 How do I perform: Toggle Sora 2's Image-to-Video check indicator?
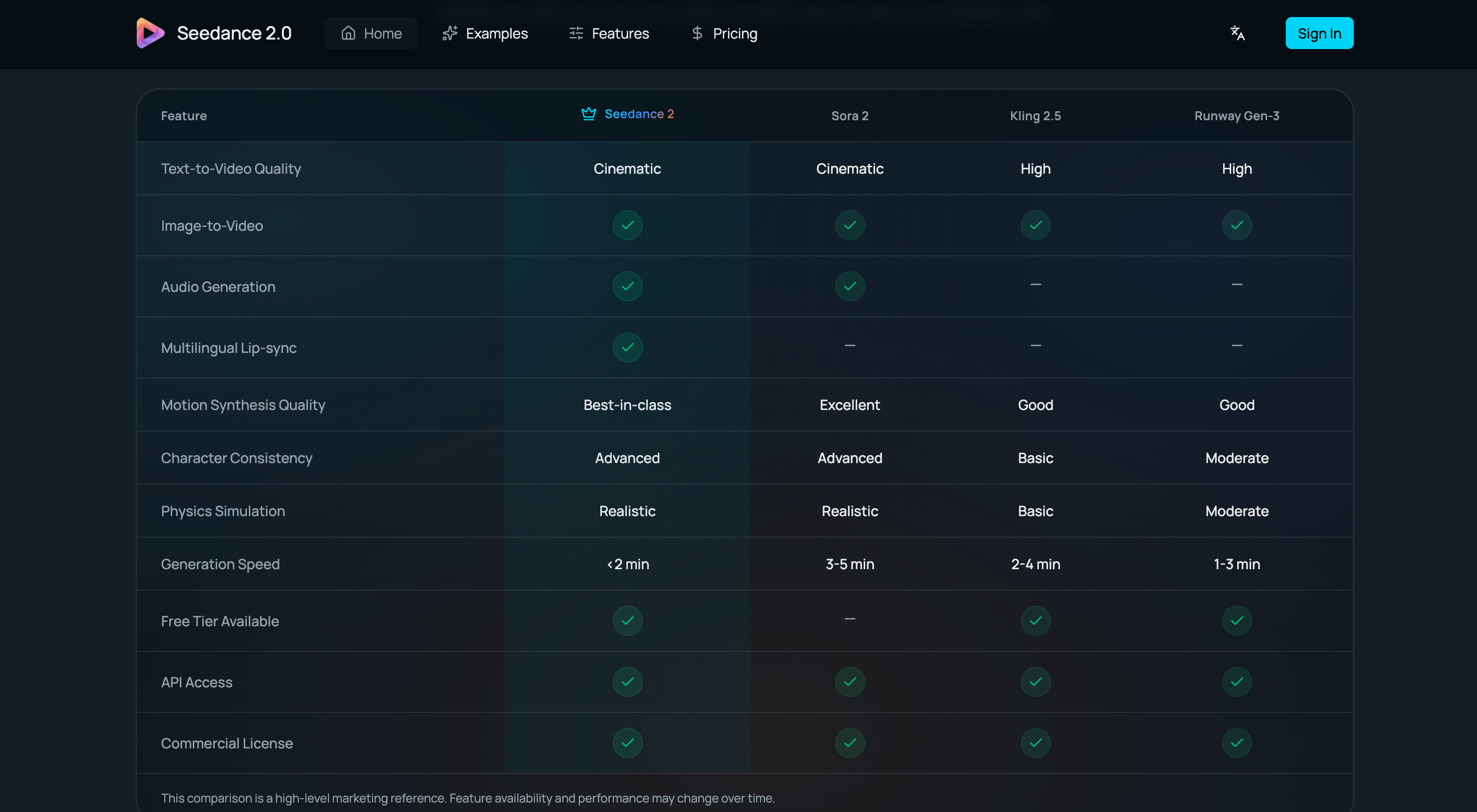(x=850, y=225)
